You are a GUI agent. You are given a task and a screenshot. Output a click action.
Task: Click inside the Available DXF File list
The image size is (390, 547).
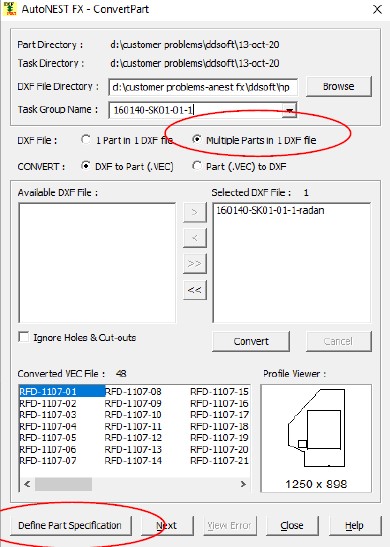point(97,263)
